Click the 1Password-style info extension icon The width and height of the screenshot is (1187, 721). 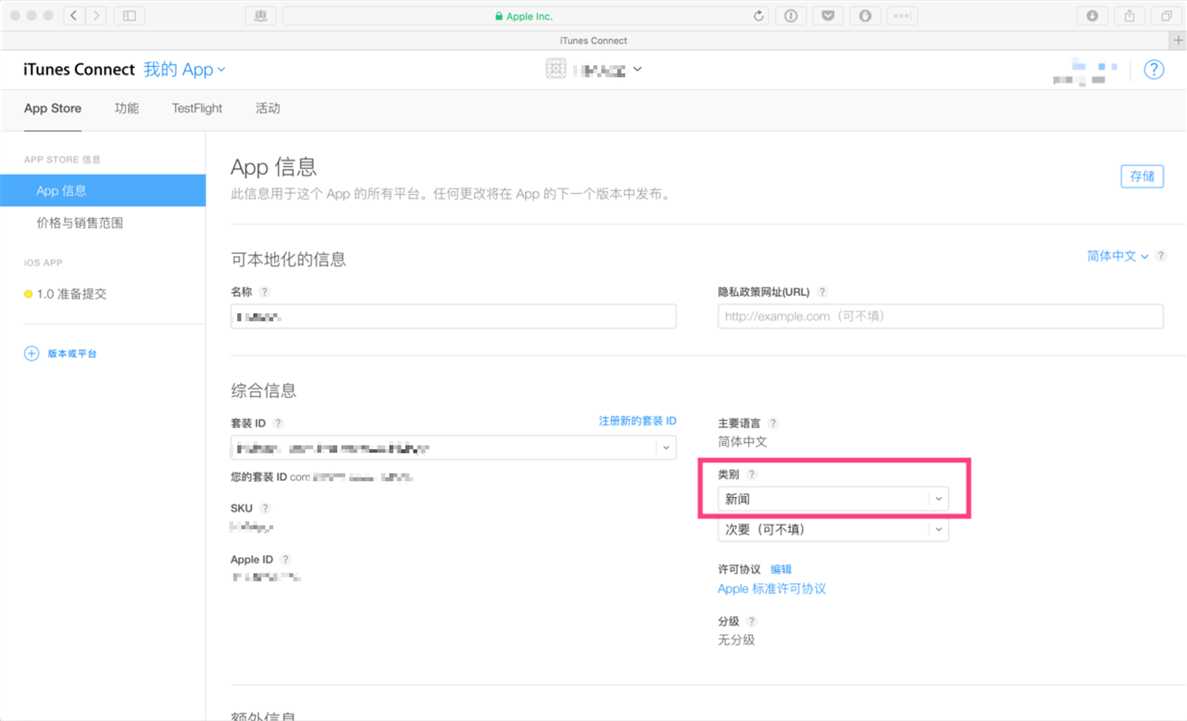coord(790,15)
